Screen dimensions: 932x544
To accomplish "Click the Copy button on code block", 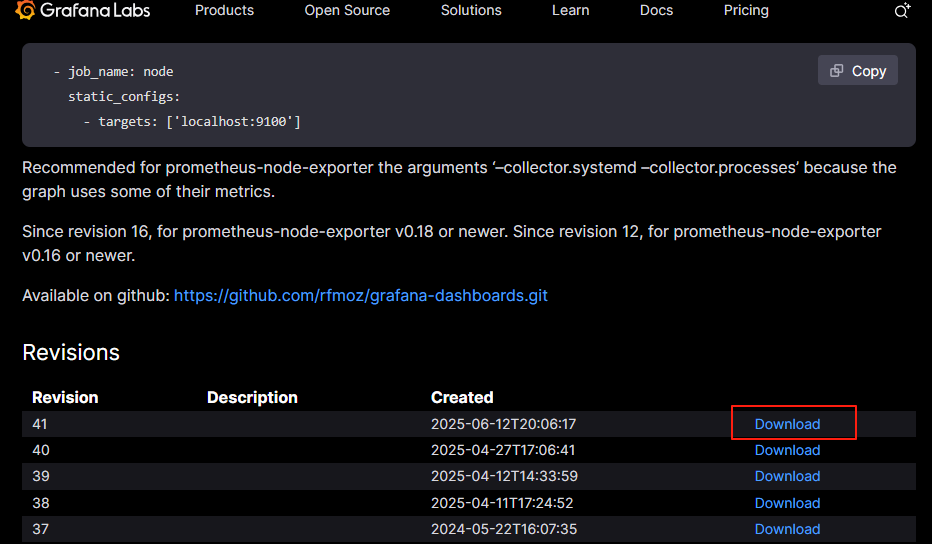I will click(x=858, y=71).
